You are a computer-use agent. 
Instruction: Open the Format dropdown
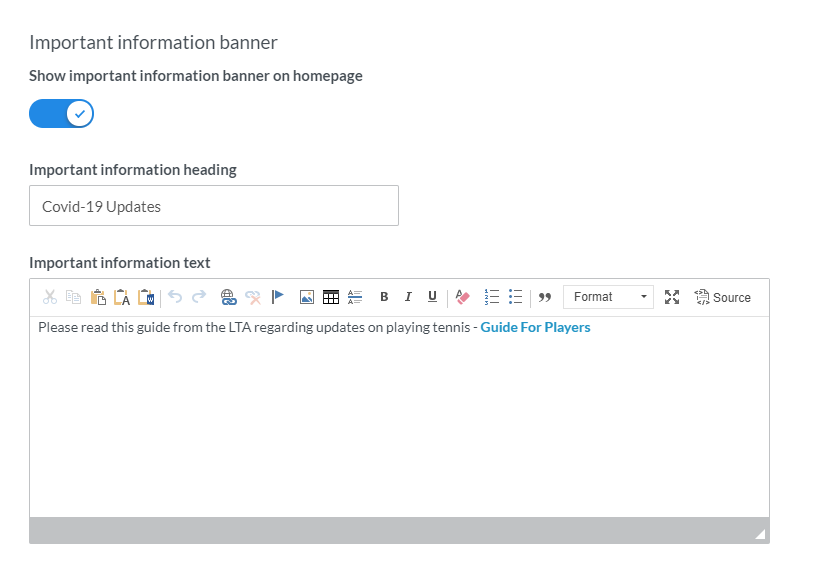[608, 297]
